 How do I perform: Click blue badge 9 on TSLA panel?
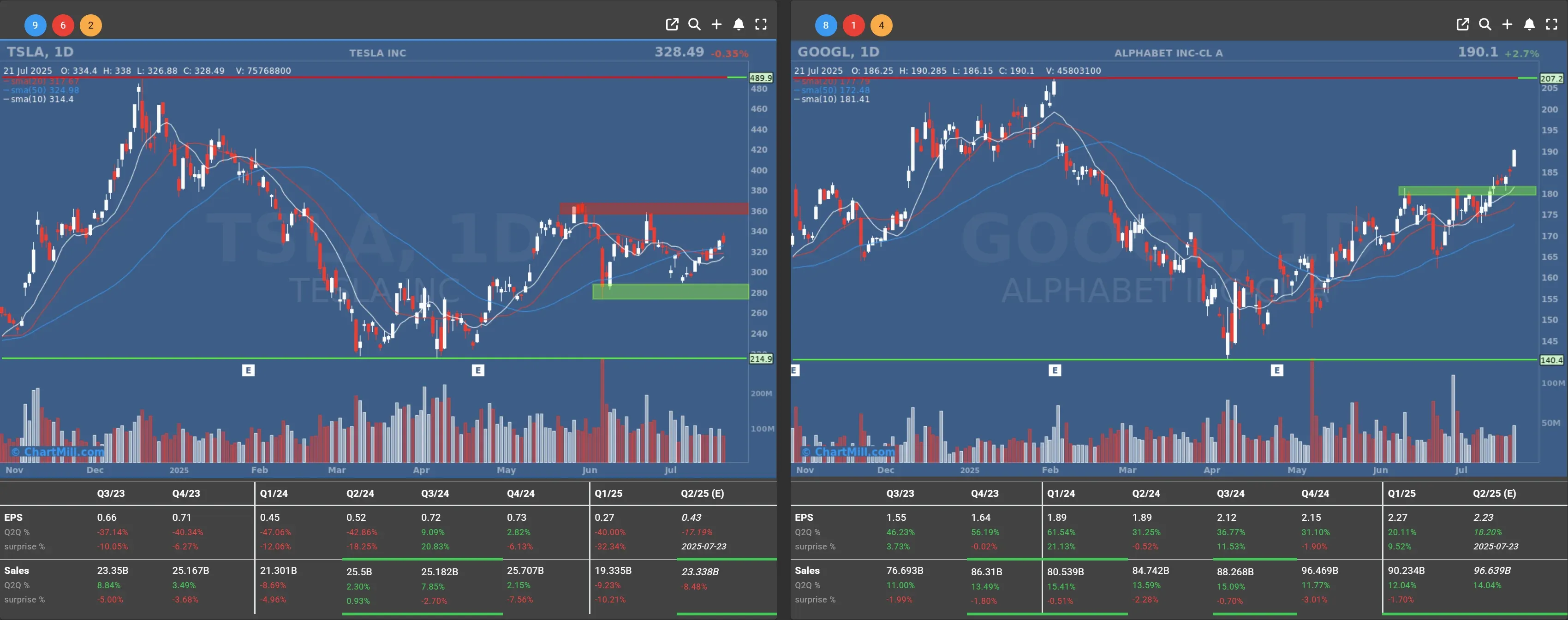[x=36, y=25]
